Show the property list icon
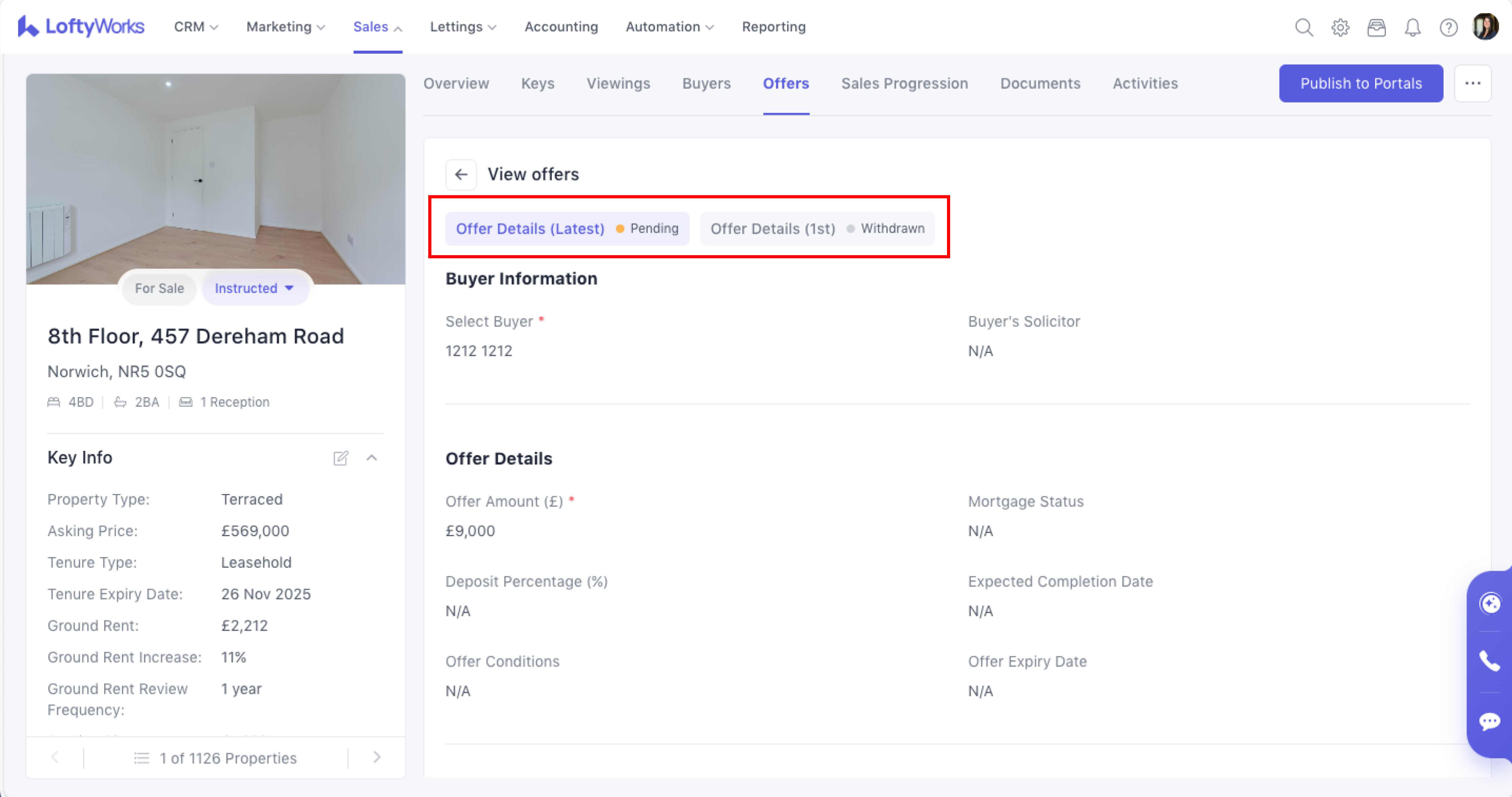This screenshot has width=1512, height=797. coord(142,758)
